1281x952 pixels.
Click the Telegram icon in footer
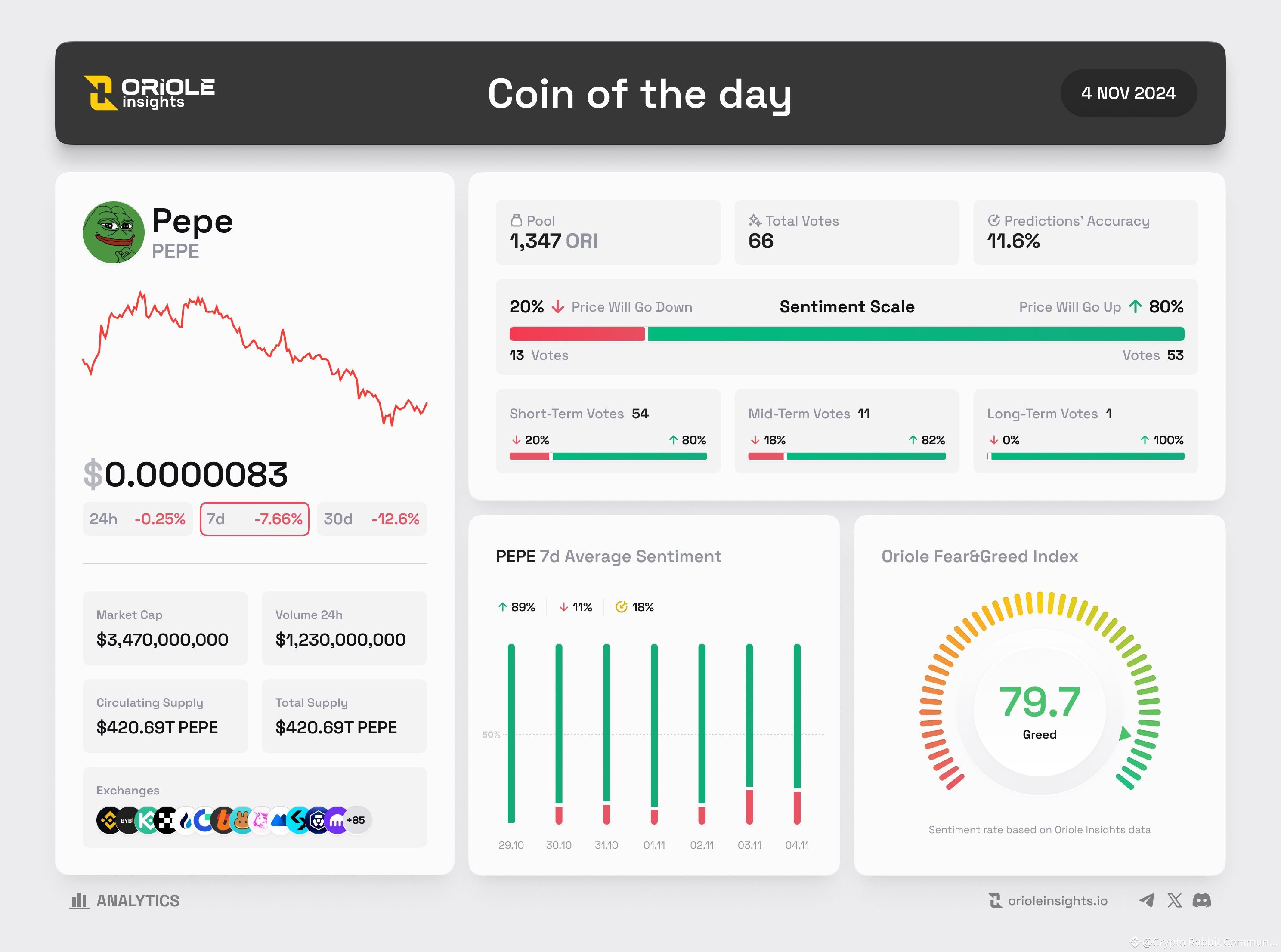click(x=1146, y=900)
